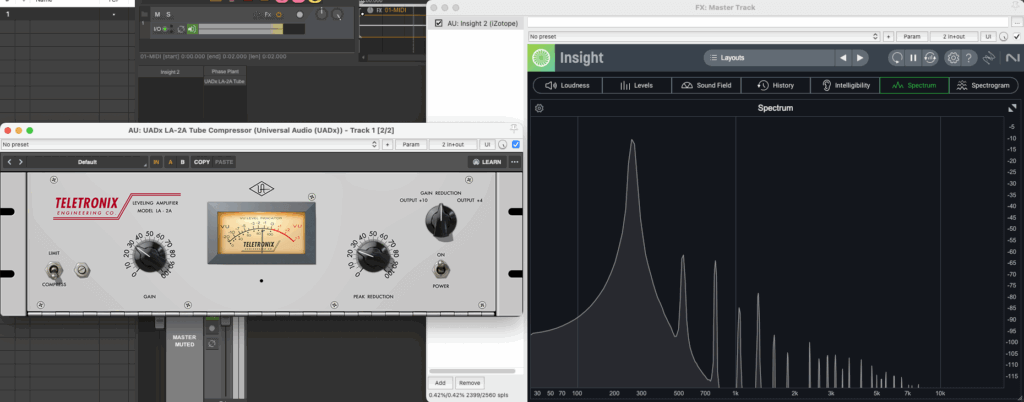Viewport: 1024px width, 402px height.
Task: Expand the Spectrum panel to full view
Action: click(x=1010, y=108)
